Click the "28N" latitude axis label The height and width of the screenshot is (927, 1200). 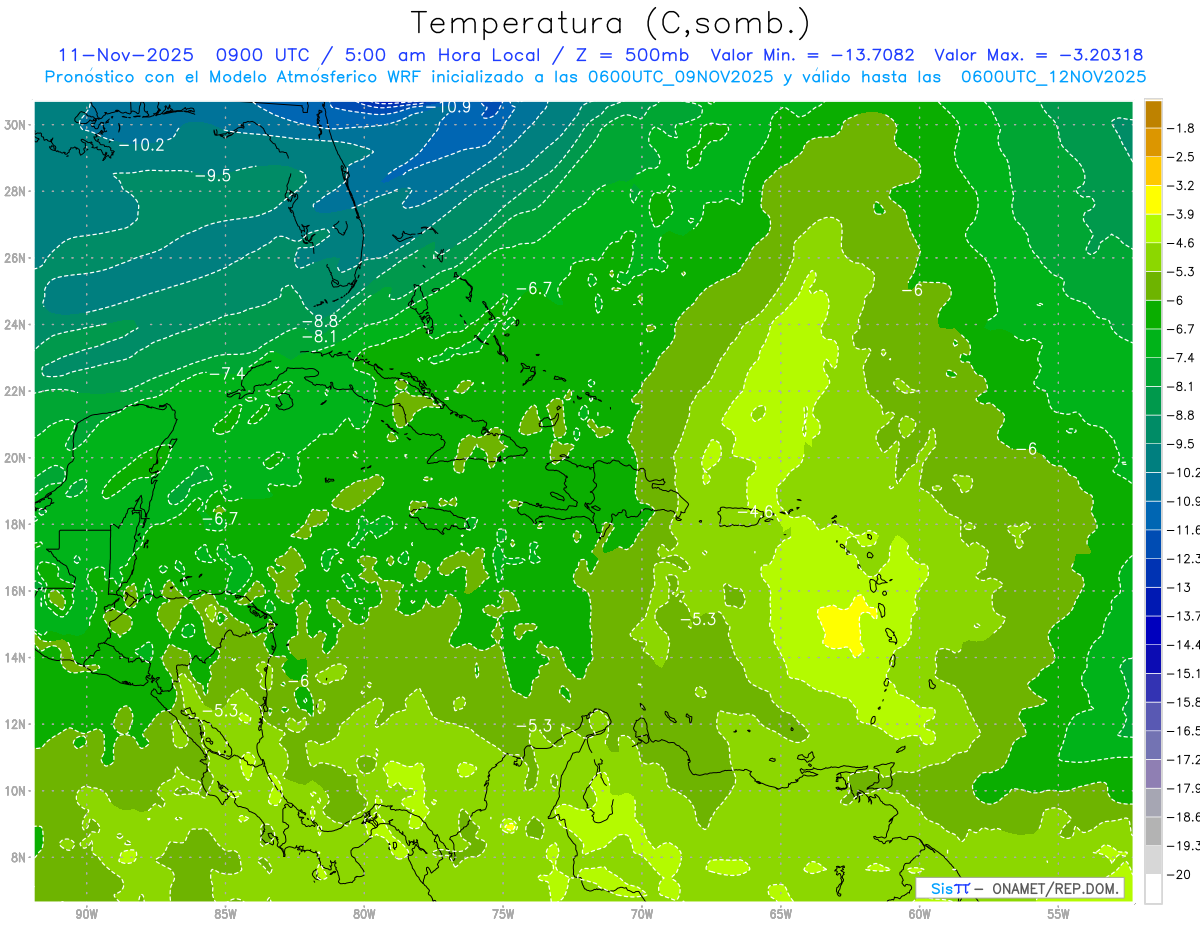[16, 191]
